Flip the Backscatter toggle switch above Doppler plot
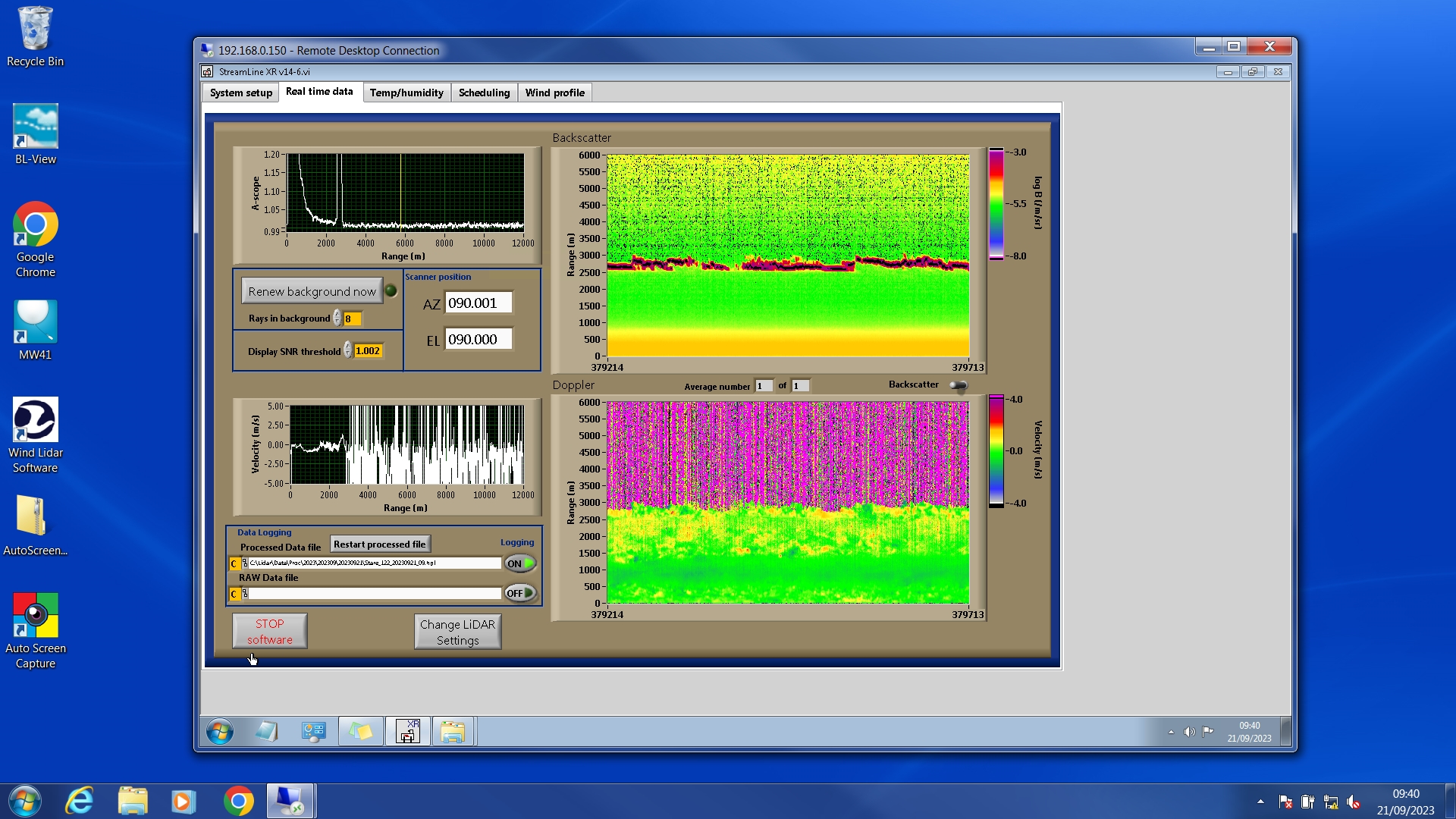The image size is (1456, 819). click(x=959, y=386)
